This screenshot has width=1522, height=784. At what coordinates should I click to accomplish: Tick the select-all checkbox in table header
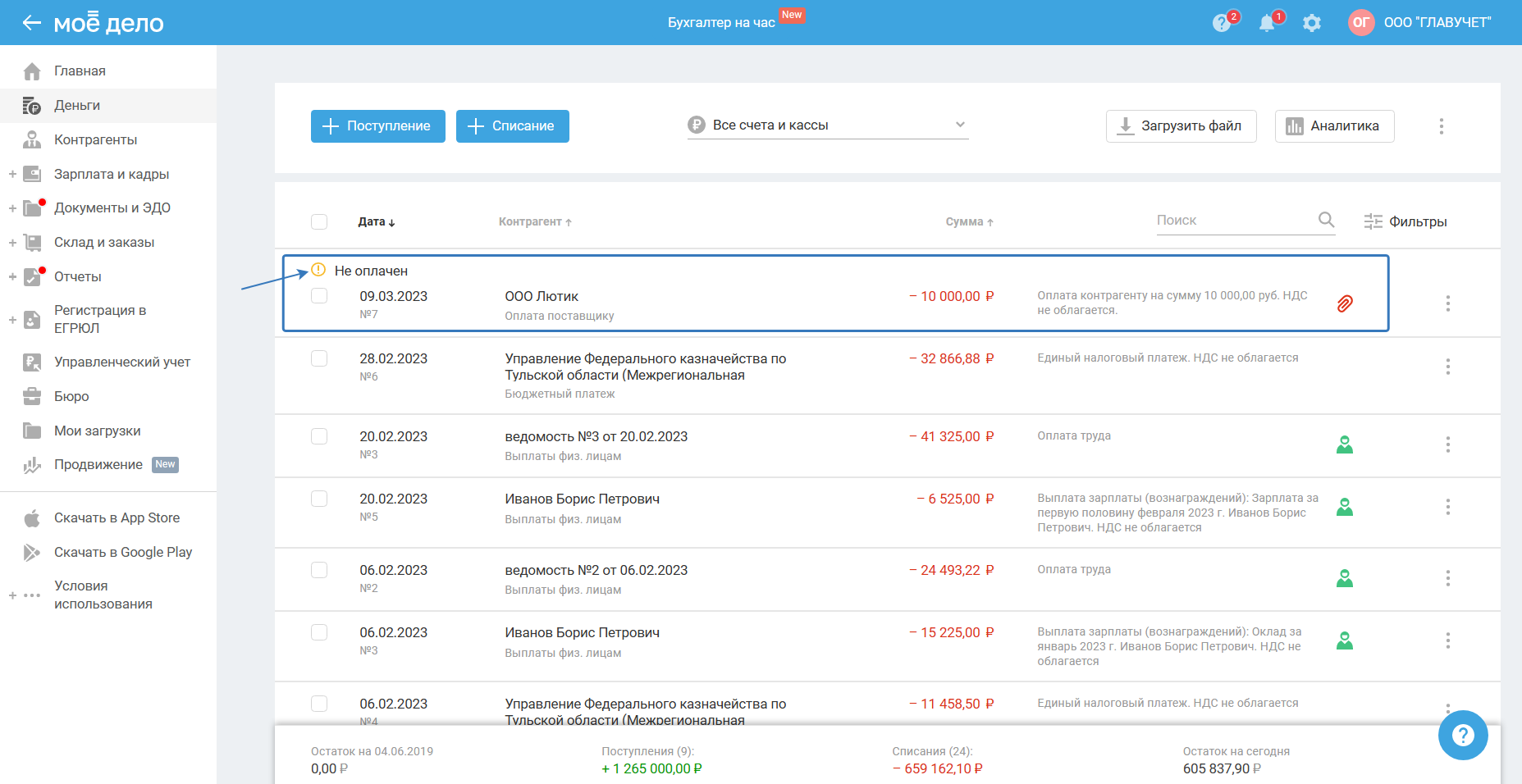319,221
